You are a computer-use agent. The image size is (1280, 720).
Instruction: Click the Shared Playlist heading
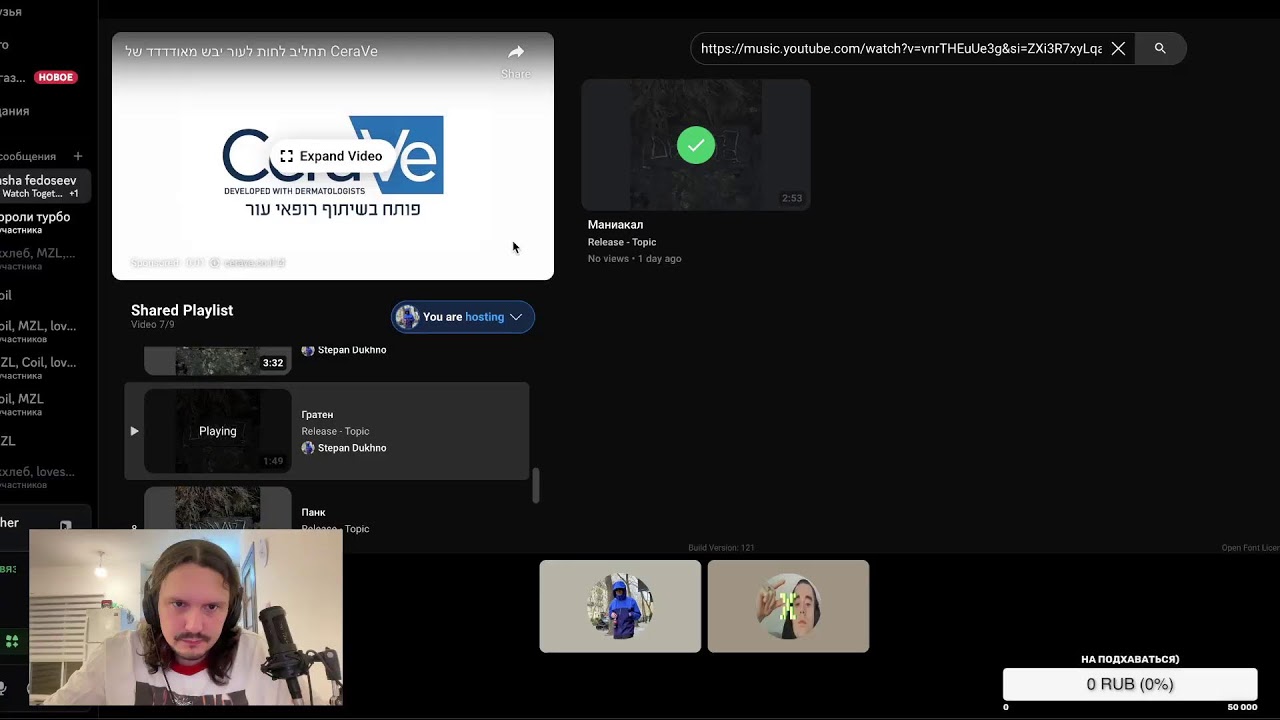(182, 310)
